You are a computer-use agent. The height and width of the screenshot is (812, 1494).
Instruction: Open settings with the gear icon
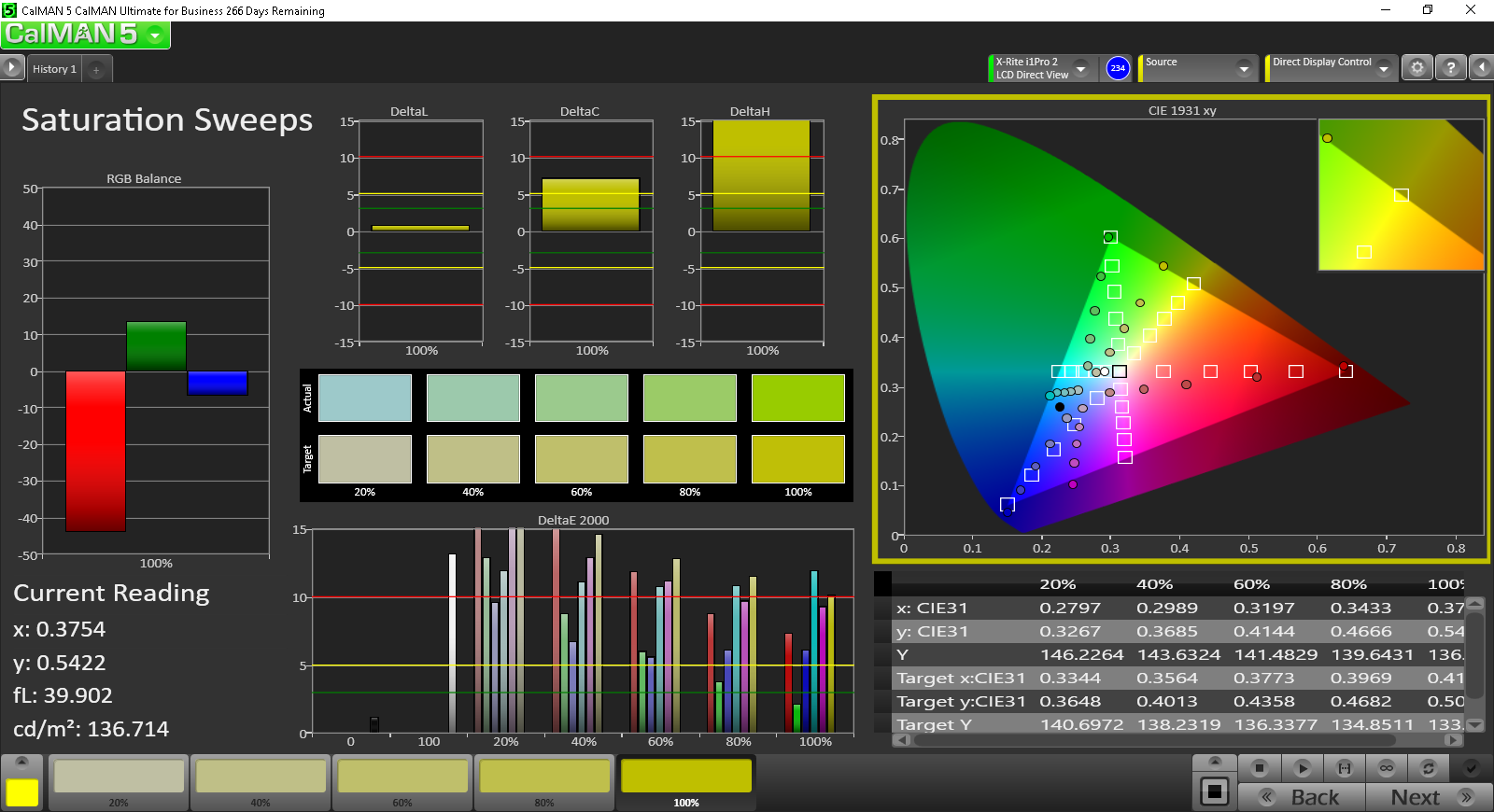[1417, 68]
